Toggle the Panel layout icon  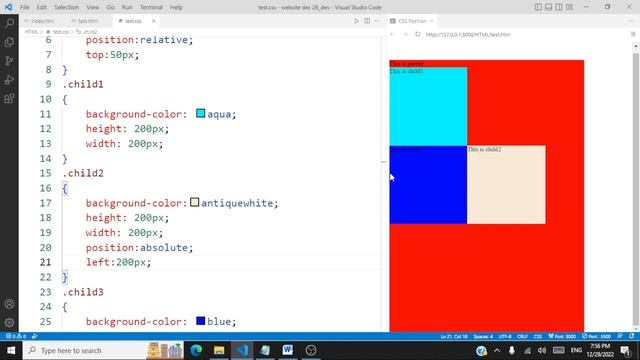coord(549,7)
